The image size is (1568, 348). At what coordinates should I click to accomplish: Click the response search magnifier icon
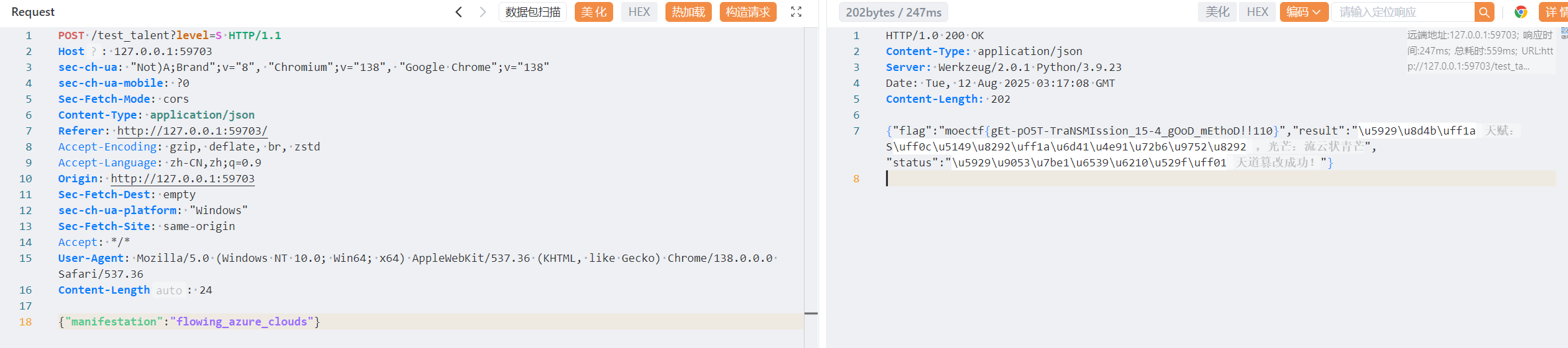click(x=1484, y=12)
